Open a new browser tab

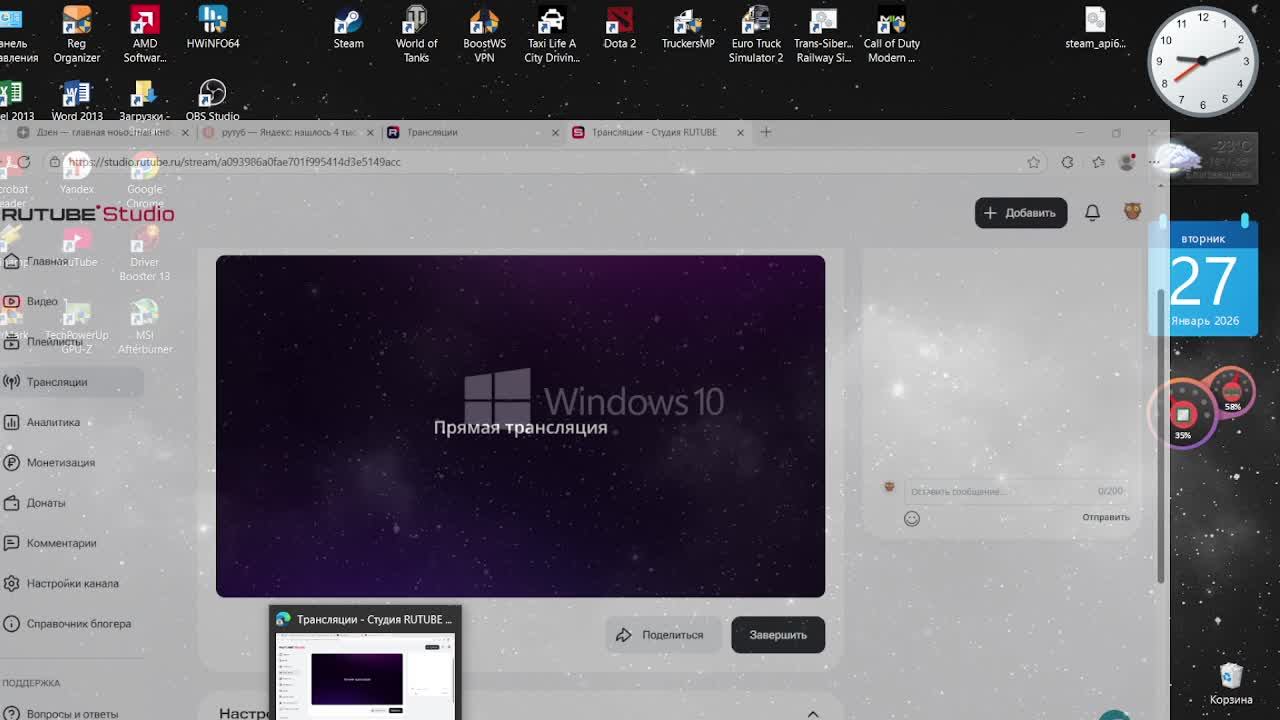[766, 132]
